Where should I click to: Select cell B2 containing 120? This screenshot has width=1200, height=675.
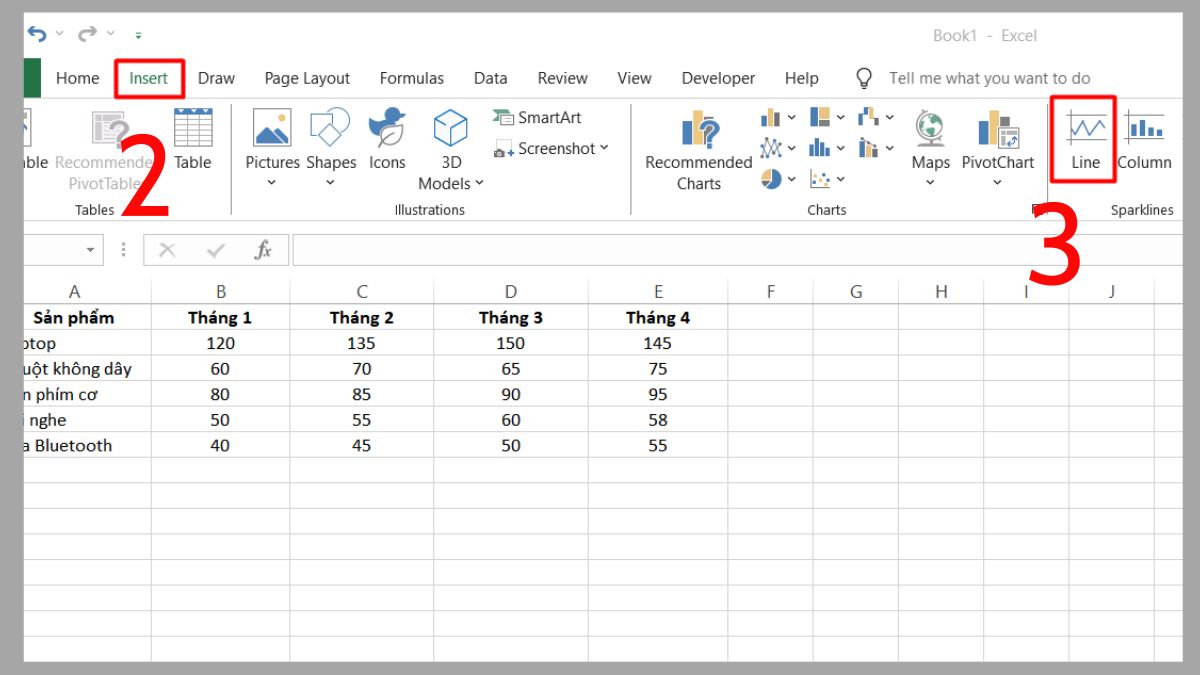point(220,343)
